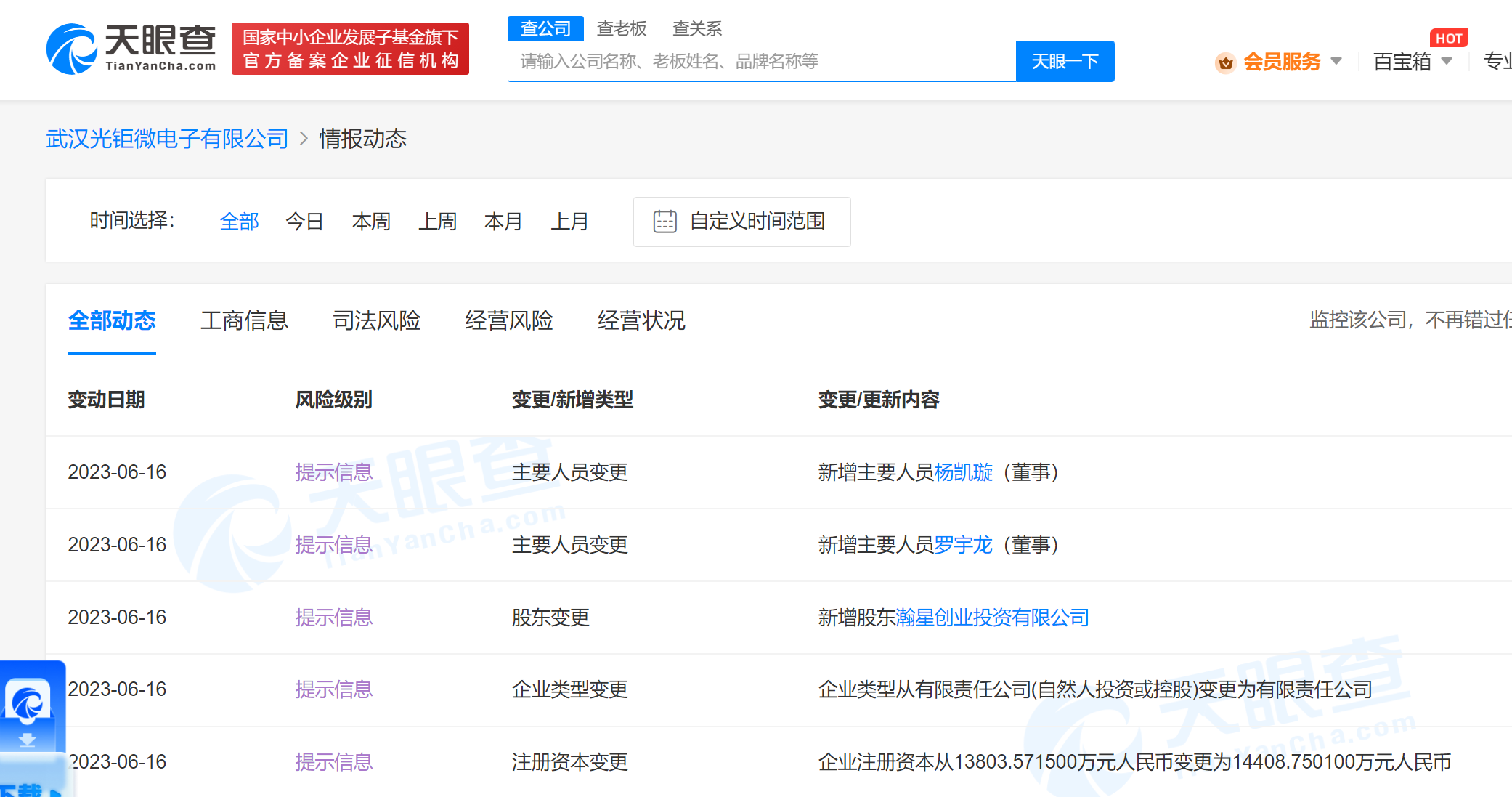
Task: Open the floating app download widget icon
Action: point(28,701)
